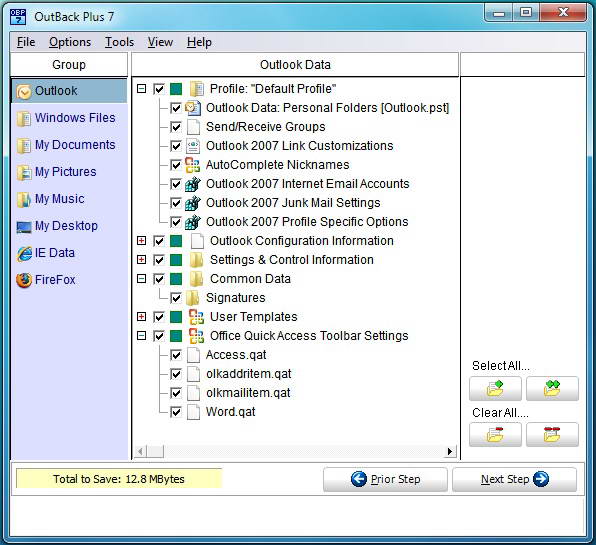
Task: Click the Outlook Data column header
Action: [x=295, y=65]
